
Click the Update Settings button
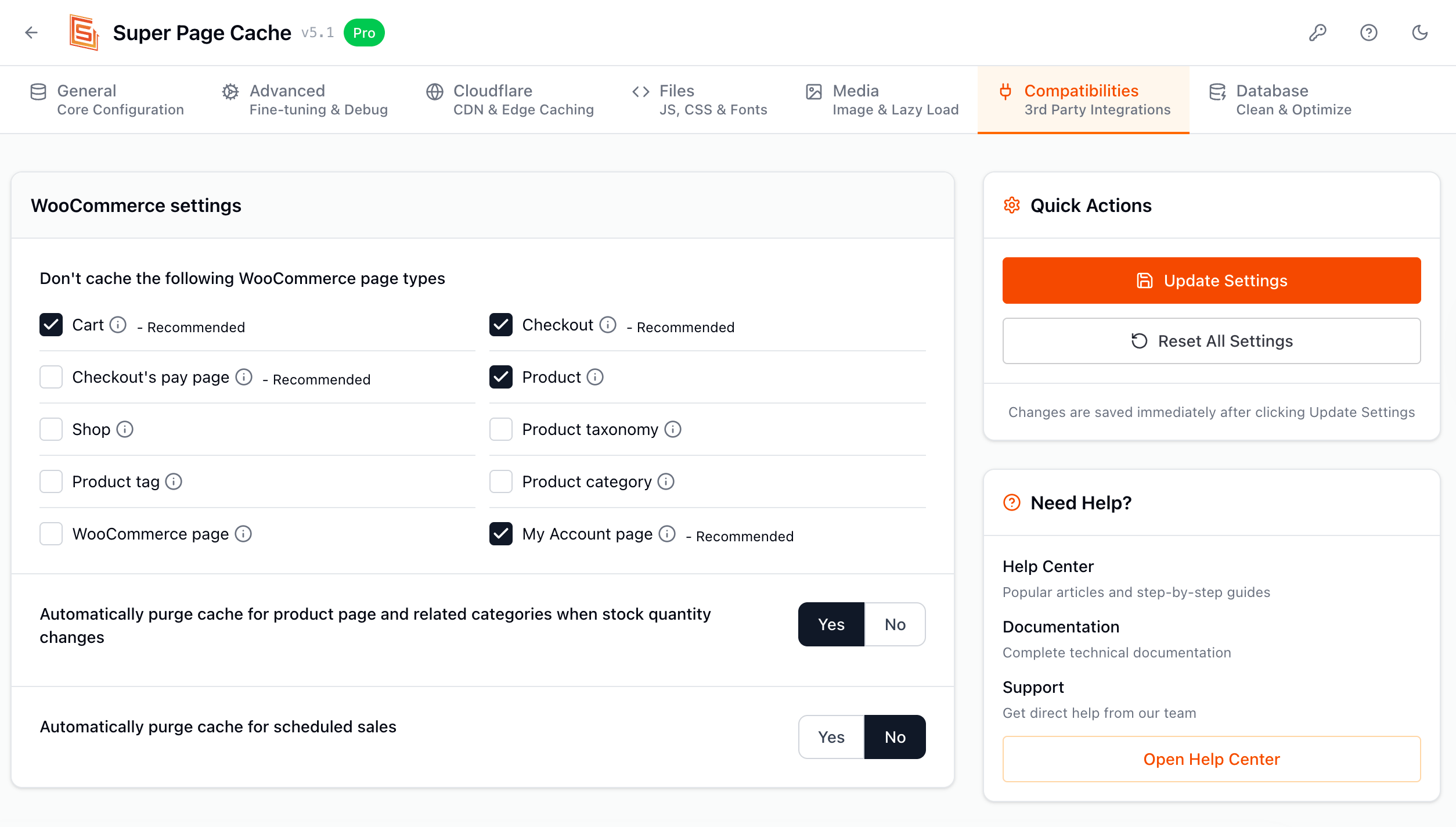tap(1212, 281)
